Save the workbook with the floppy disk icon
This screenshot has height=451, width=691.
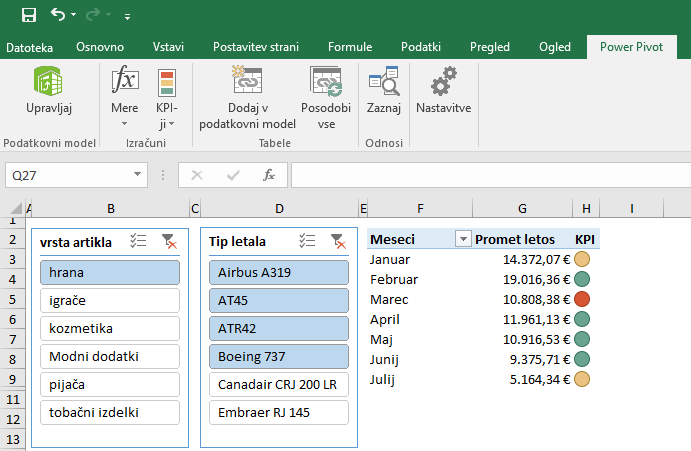coord(29,15)
